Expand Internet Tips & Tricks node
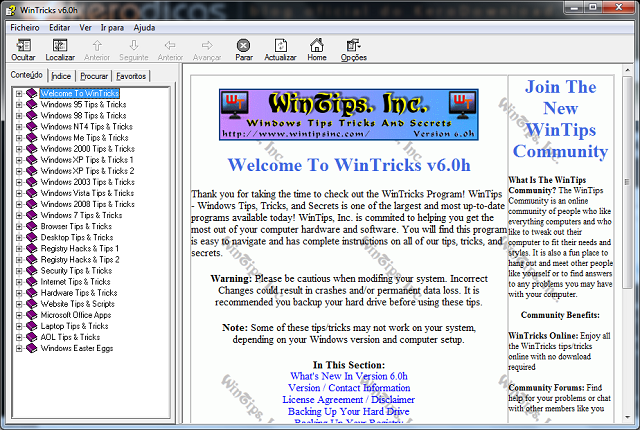This screenshot has height=430, width=640. [19, 281]
